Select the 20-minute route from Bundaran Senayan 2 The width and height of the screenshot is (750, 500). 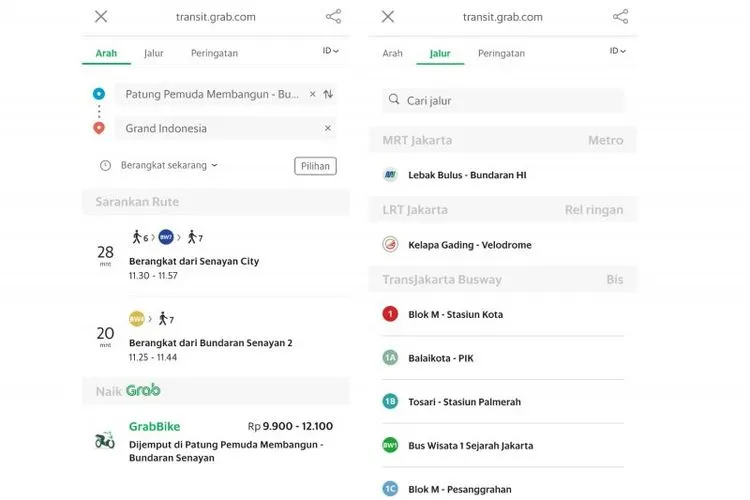click(216, 337)
